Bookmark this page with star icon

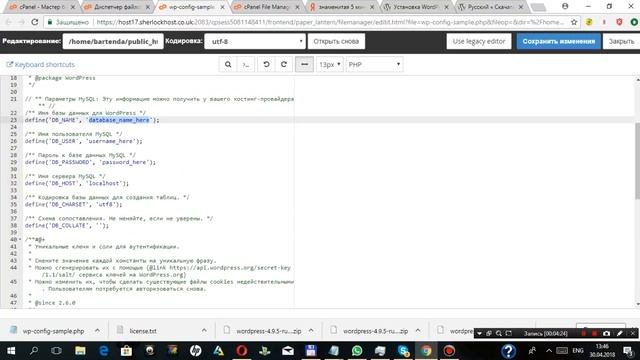tap(574, 22)
